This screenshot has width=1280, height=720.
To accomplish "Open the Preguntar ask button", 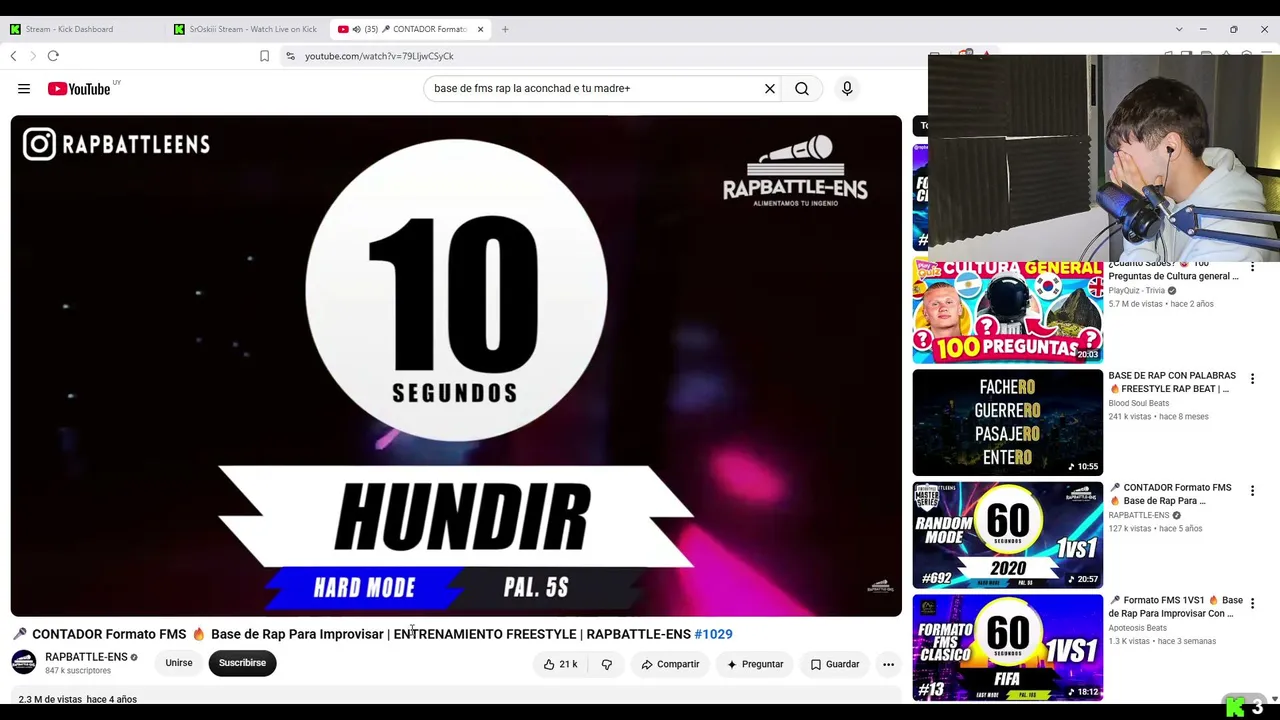I will click(755, 664).
